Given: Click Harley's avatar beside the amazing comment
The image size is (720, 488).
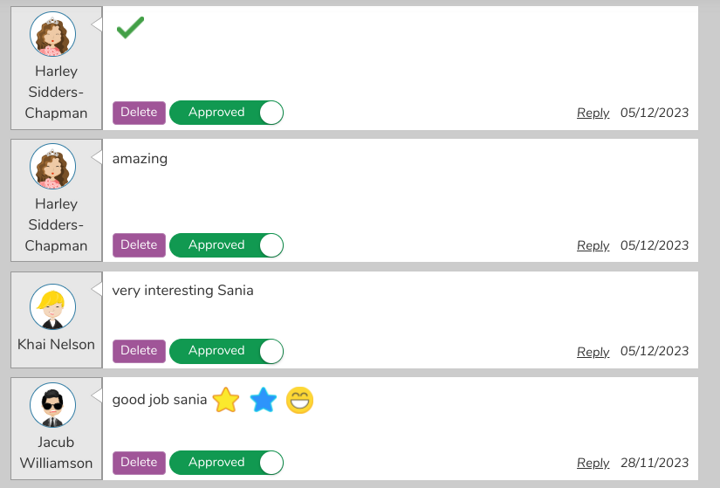Looking at the screenshot, I should [53, 166].
